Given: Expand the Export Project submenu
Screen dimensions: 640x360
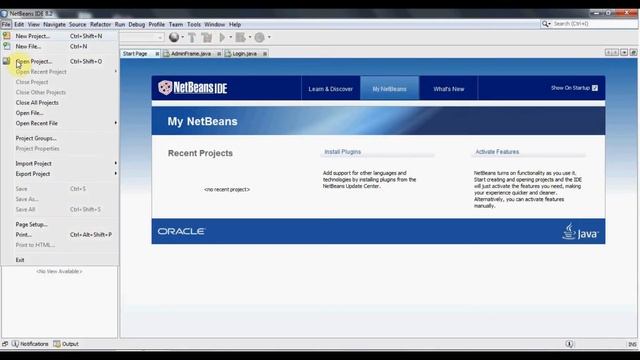Looking at the screenshot, I should [x=116, y=173].
